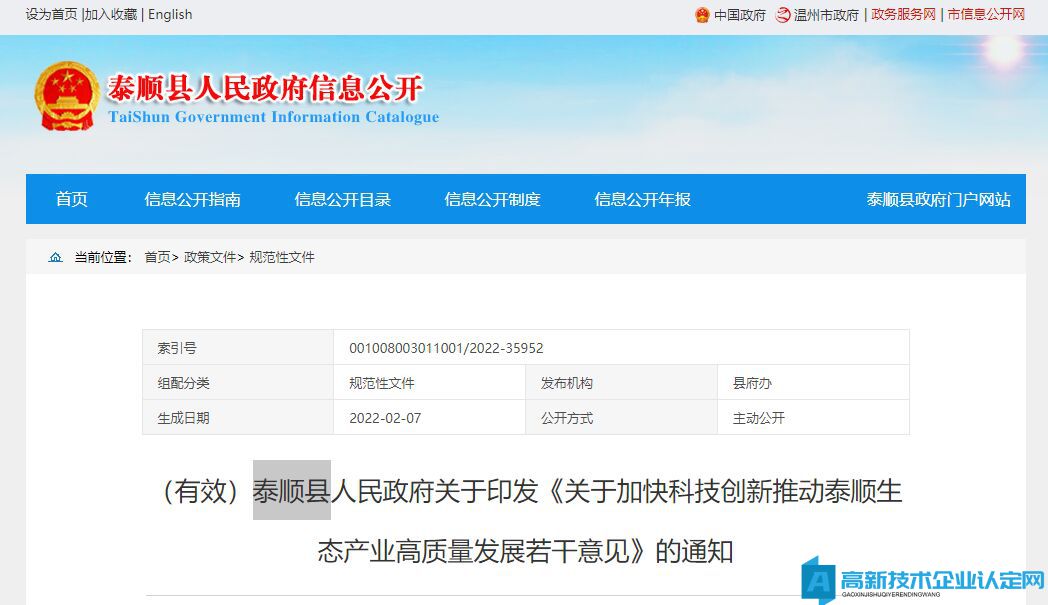Open the 首页 navigation tab
1048x605 pixels.
click(72, 199)
